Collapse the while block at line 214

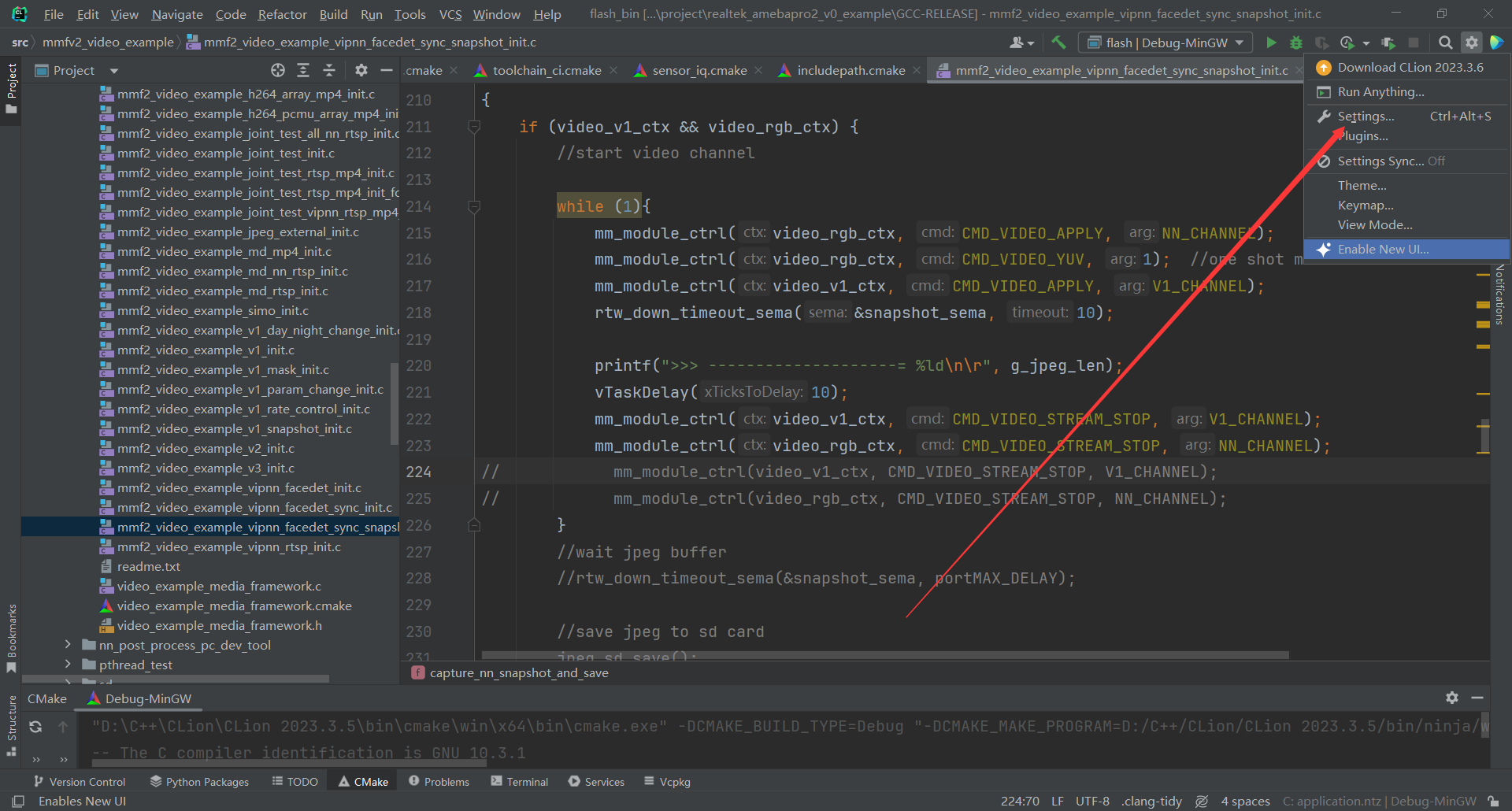(x=474, y=206)
